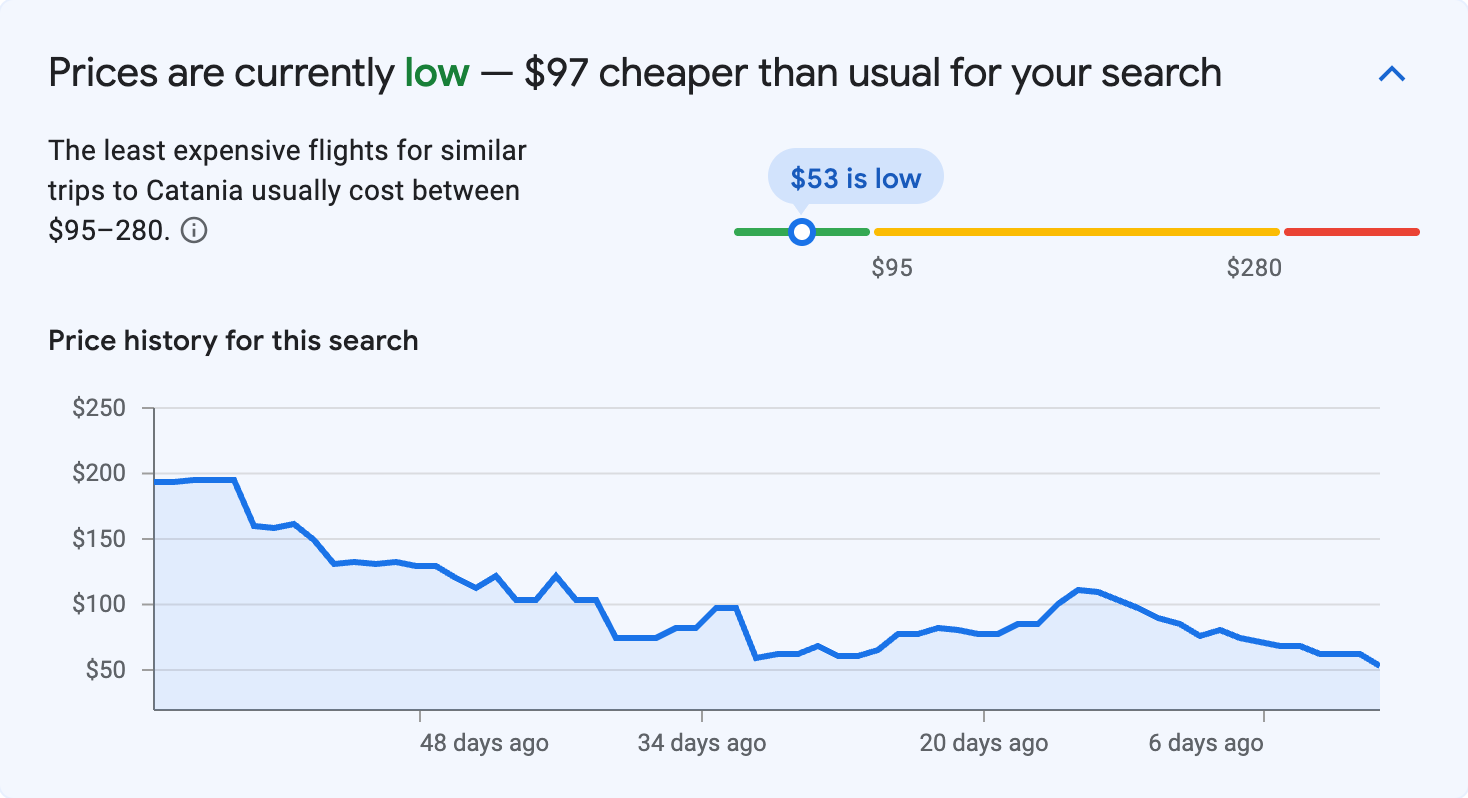Click the red high-price segment
The width and height of the screenshot is (1468, 798).
tap(1350, 231)
